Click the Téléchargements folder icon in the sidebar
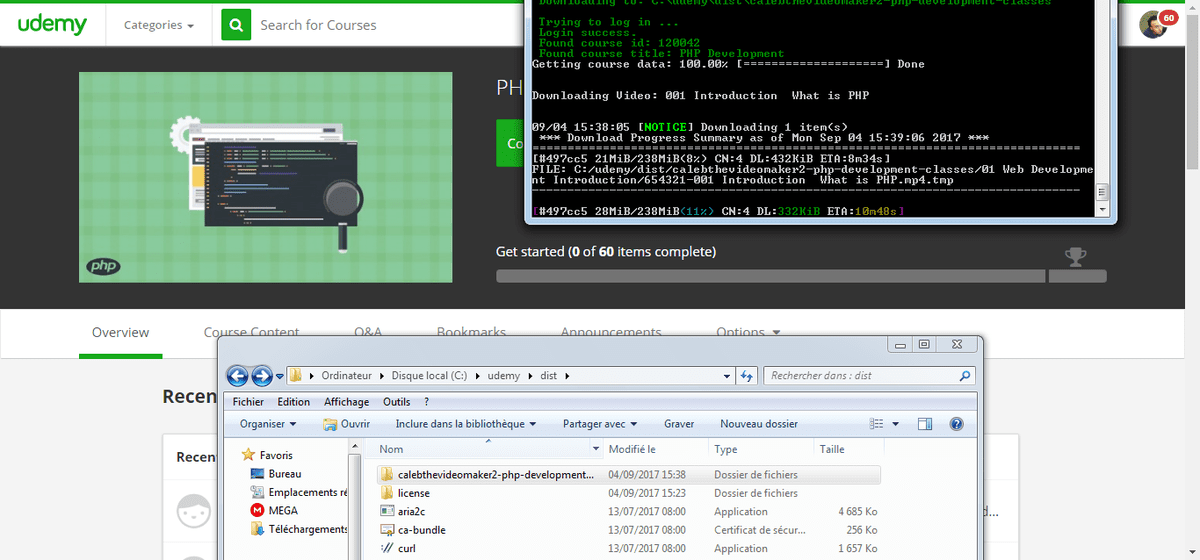The width and height of the screenshot is (1200, 560). (258, 529)
